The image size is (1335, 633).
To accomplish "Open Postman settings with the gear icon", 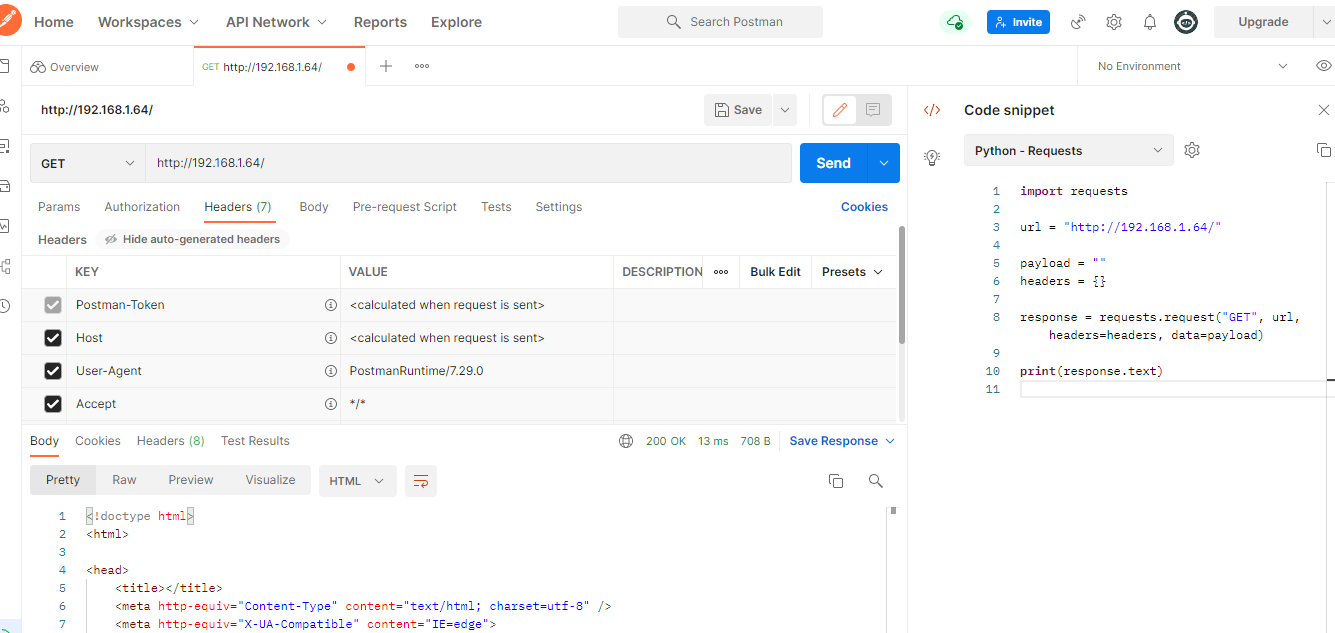I will click(x=1114, y=21).
